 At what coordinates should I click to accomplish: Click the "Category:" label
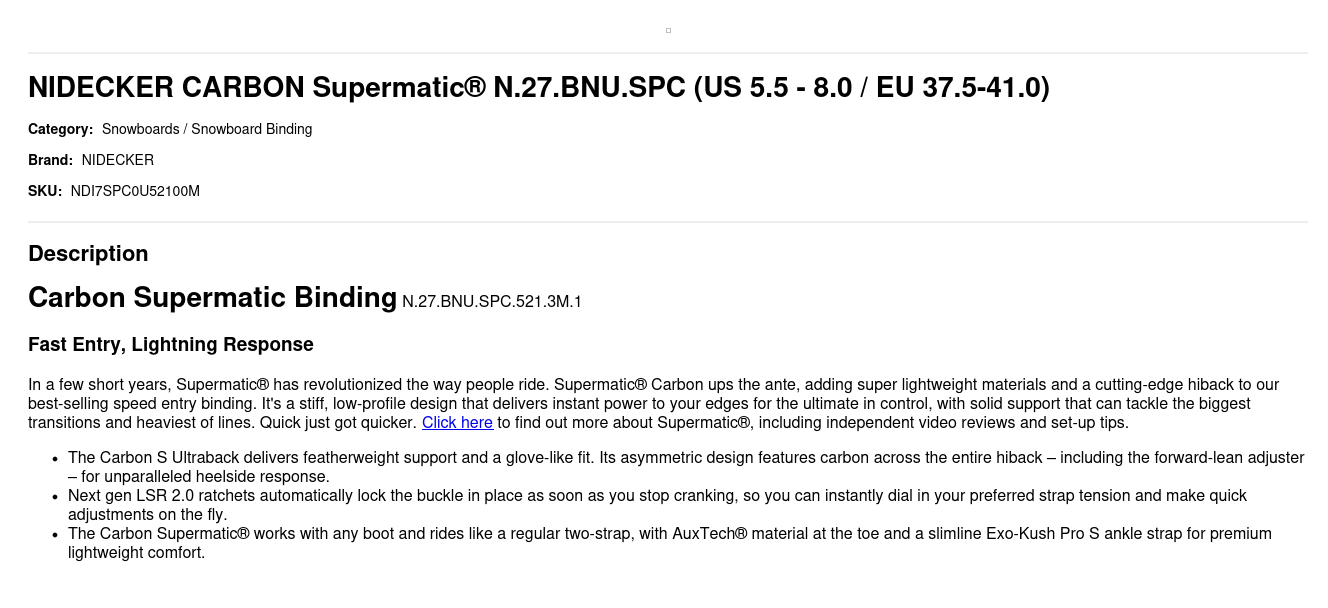click(x=60, y=129)
